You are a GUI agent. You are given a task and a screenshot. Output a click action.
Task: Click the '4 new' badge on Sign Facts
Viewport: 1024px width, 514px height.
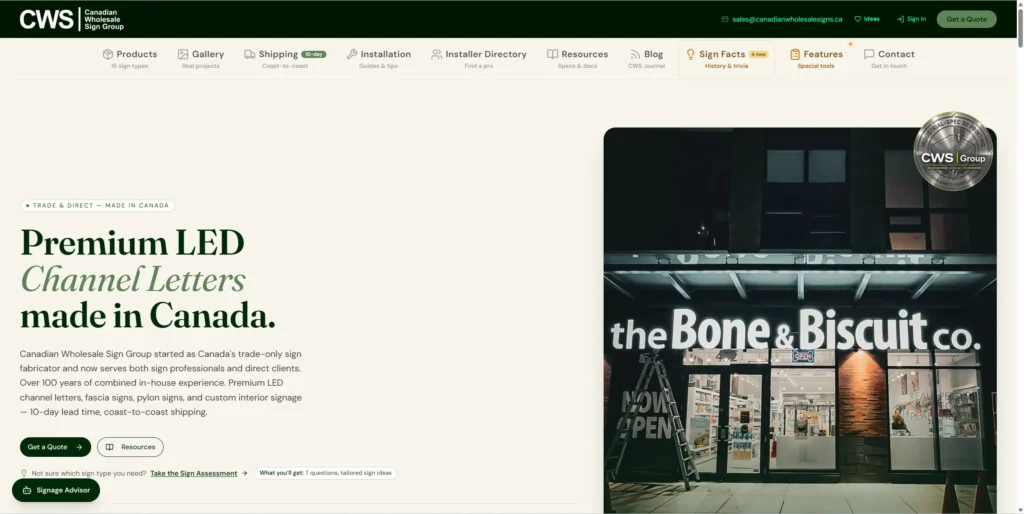[758, 54]
